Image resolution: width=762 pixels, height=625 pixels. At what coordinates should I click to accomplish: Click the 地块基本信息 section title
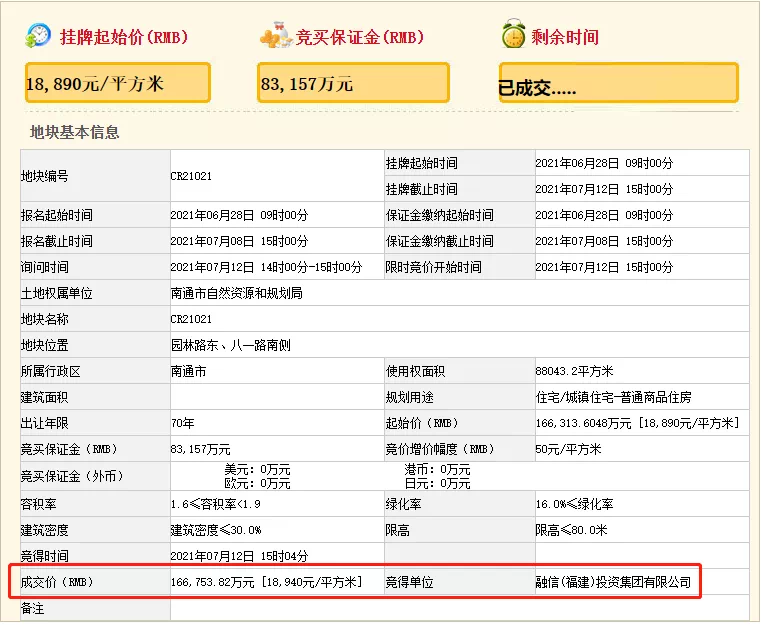(x=74, y=132)
